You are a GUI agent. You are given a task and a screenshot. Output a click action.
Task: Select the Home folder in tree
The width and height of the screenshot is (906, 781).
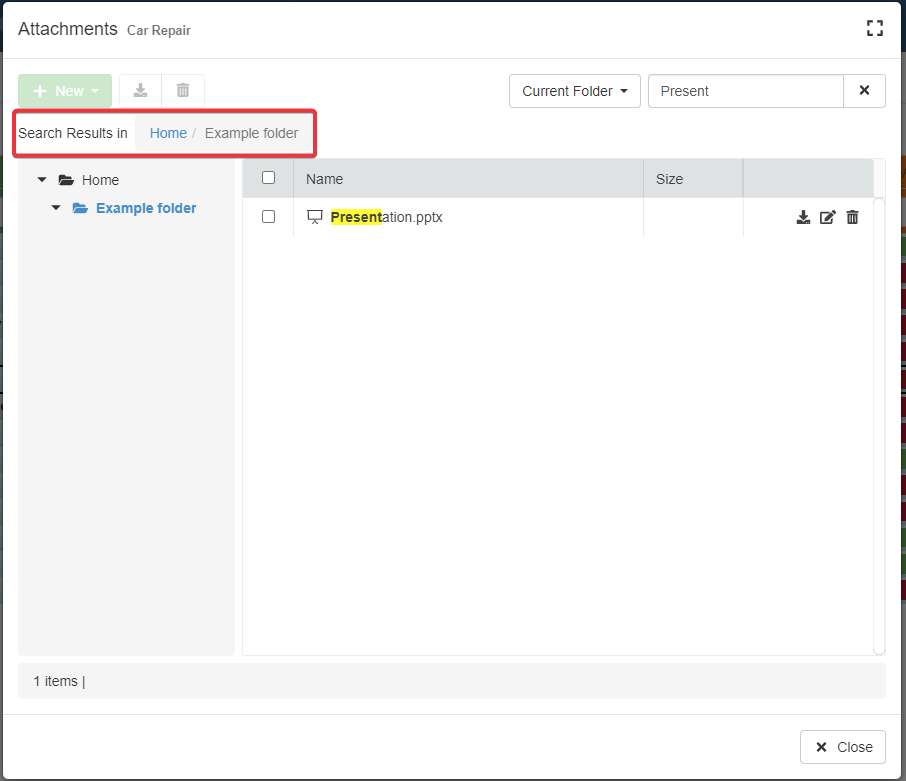coord(100,180)
